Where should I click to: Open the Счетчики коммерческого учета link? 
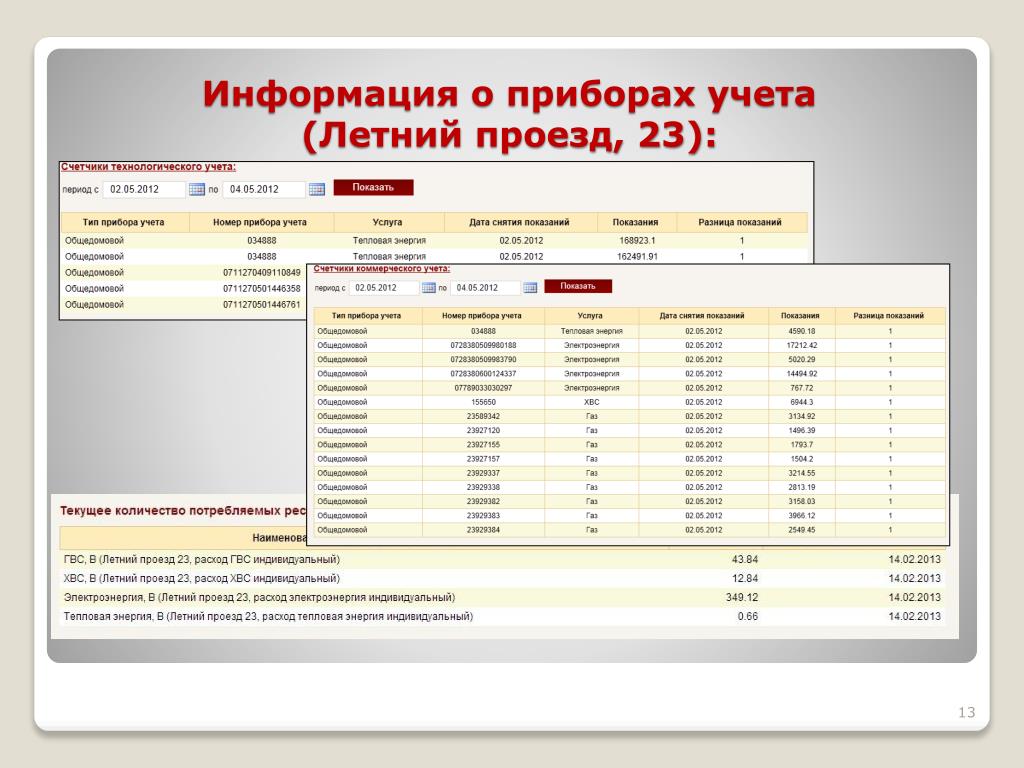(381, 268)
